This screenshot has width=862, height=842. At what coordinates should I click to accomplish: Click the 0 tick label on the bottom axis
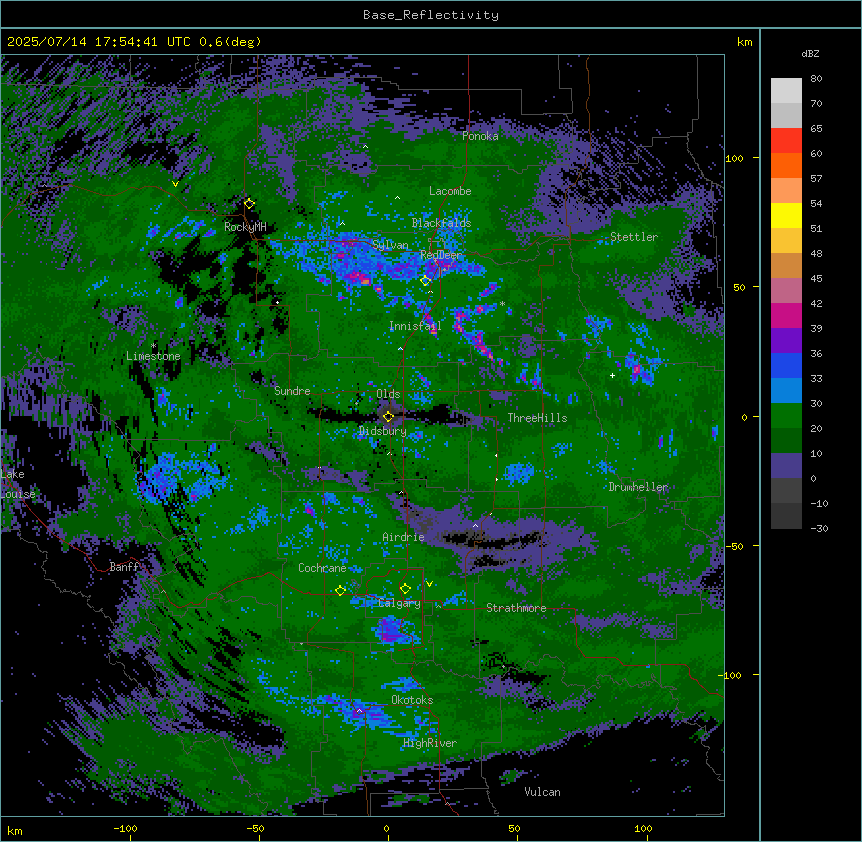(x=386, y=828)
